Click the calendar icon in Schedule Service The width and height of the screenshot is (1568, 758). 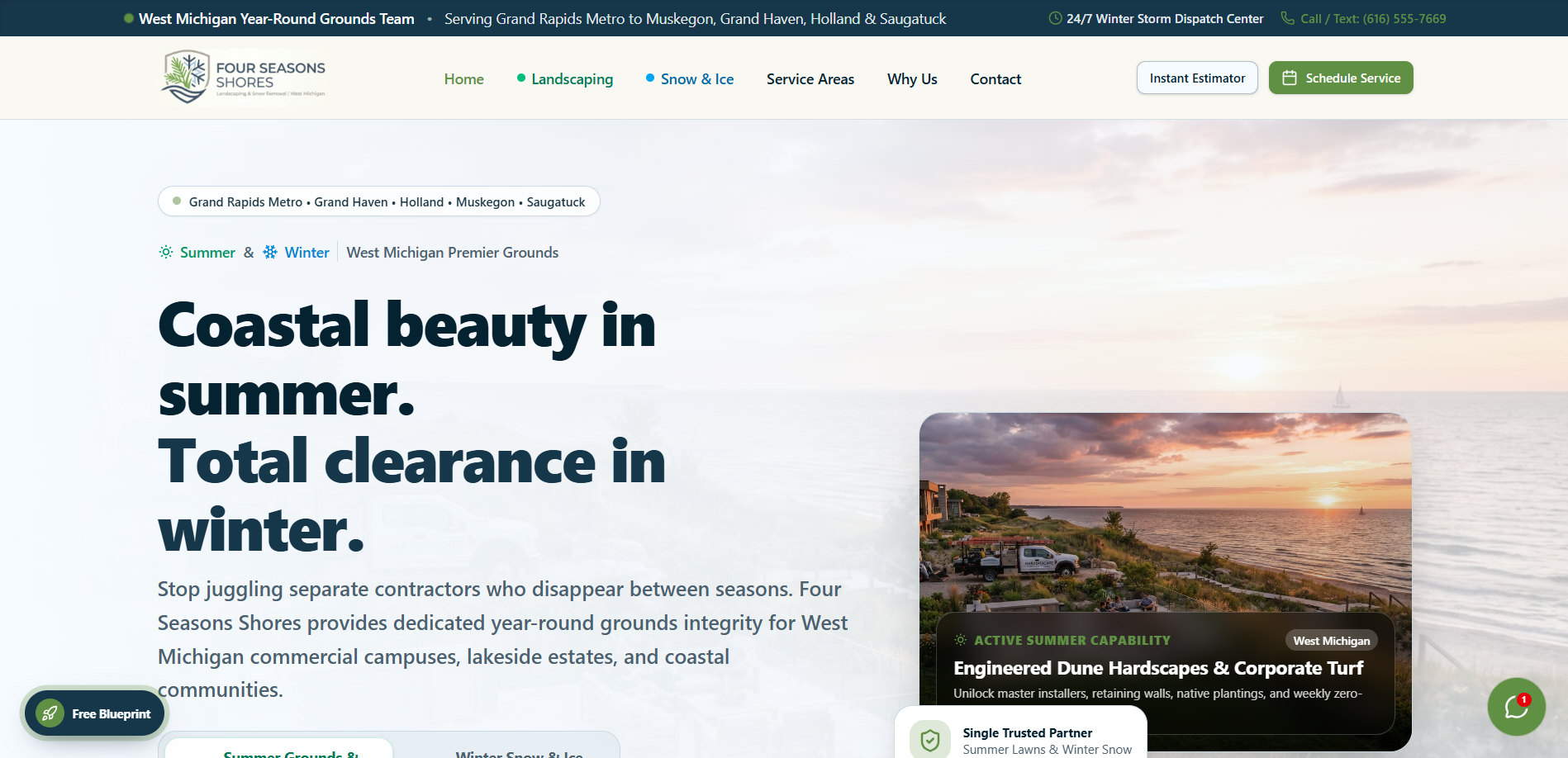point(1289,78)
